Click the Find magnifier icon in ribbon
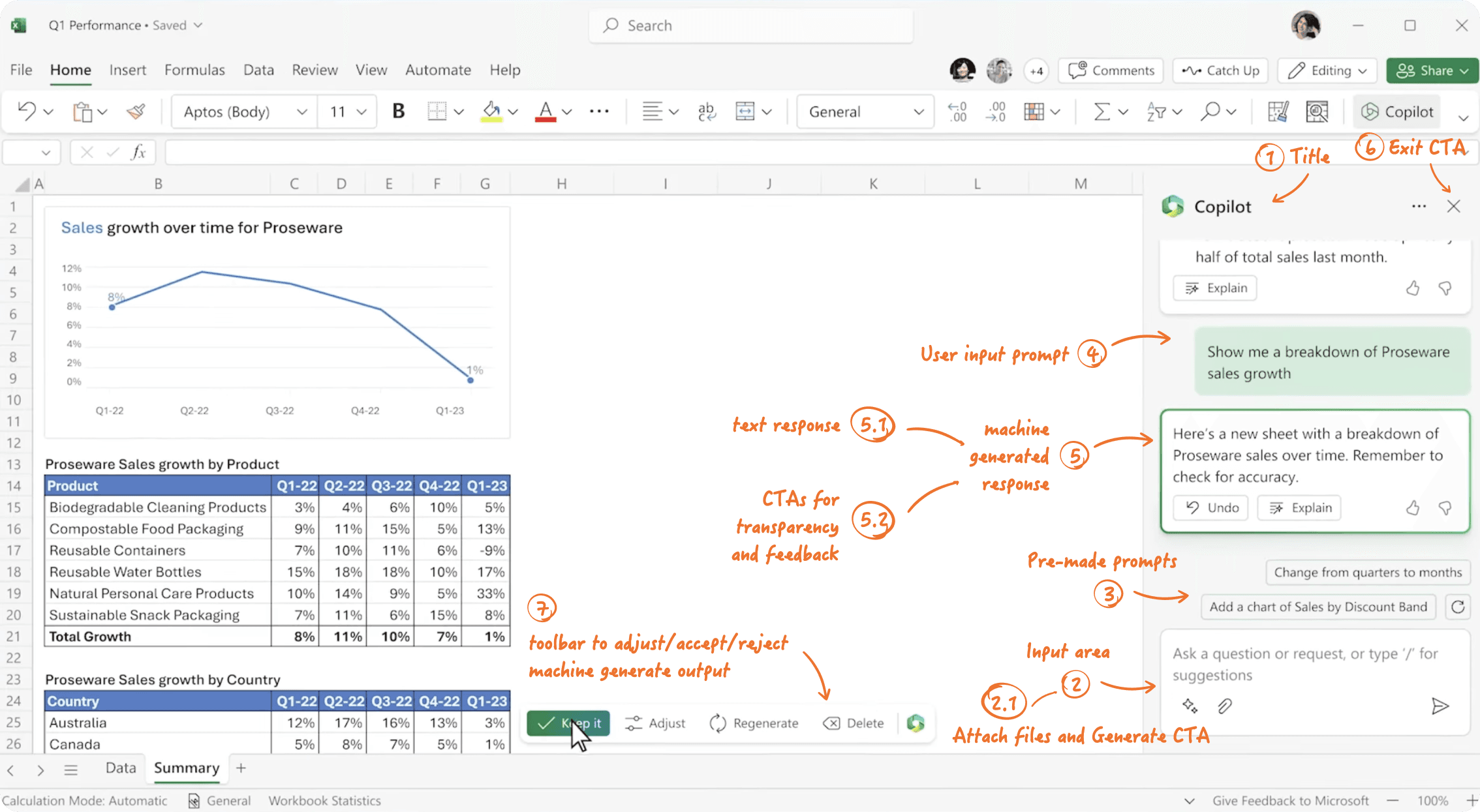The image size is (1480, 812). [x=1210, y=112]
